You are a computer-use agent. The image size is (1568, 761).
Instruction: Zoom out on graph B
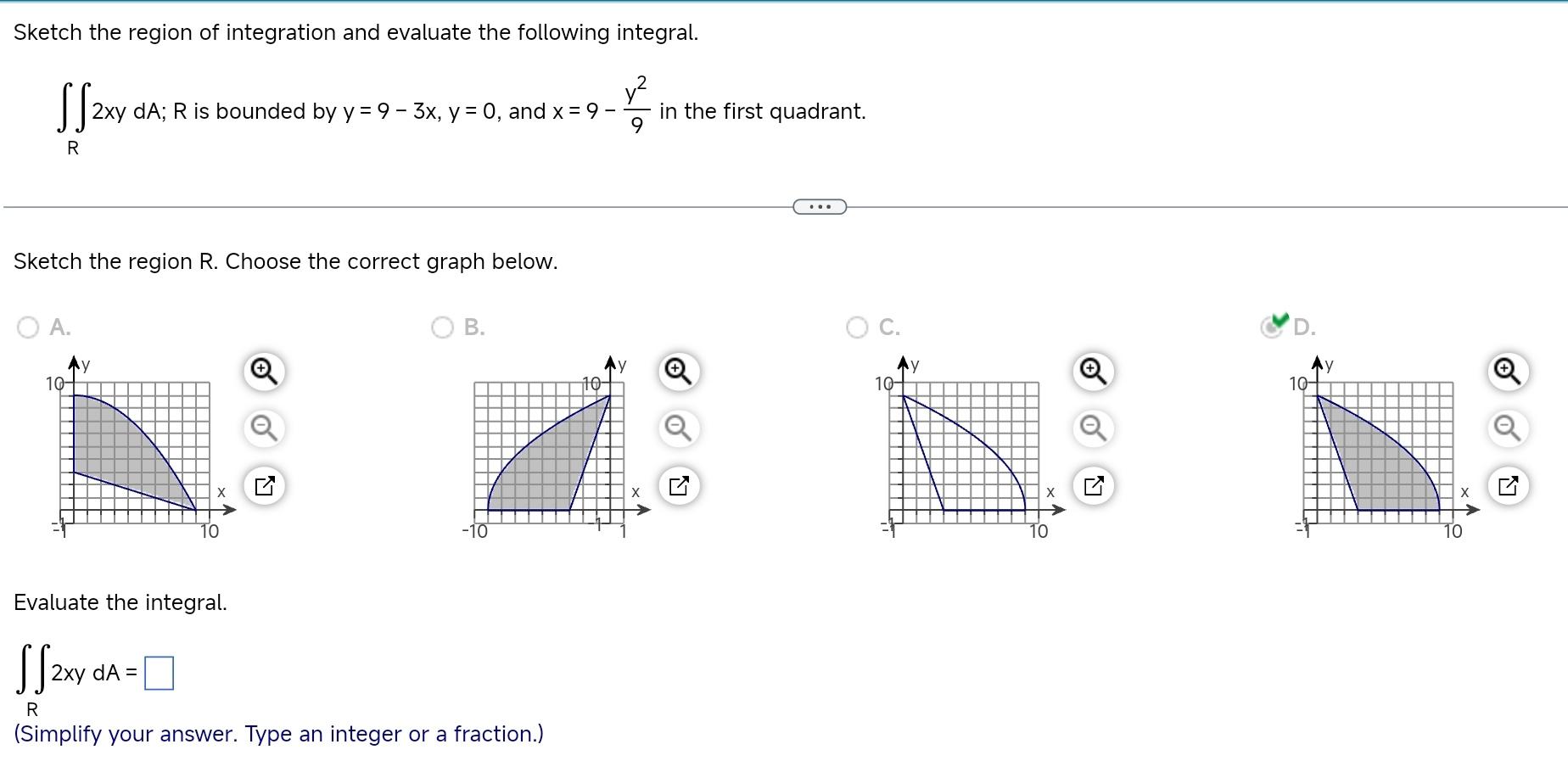point(676,428)
